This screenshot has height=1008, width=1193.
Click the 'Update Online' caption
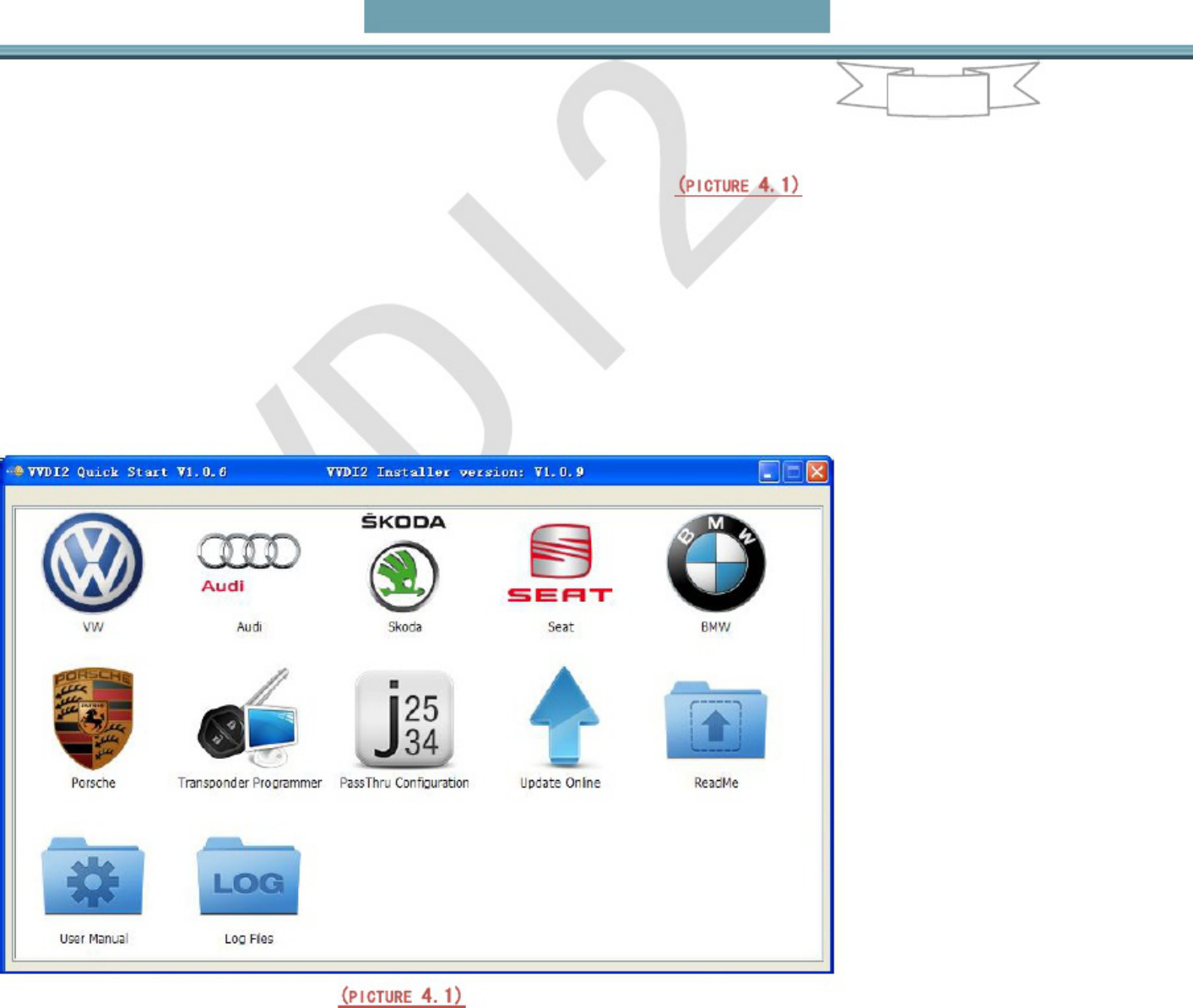(560, 783)
